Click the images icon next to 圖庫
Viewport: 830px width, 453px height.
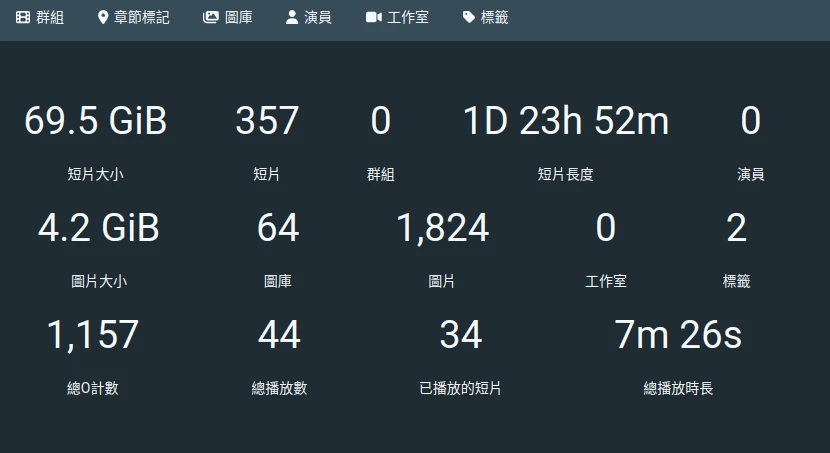(211, 17)
